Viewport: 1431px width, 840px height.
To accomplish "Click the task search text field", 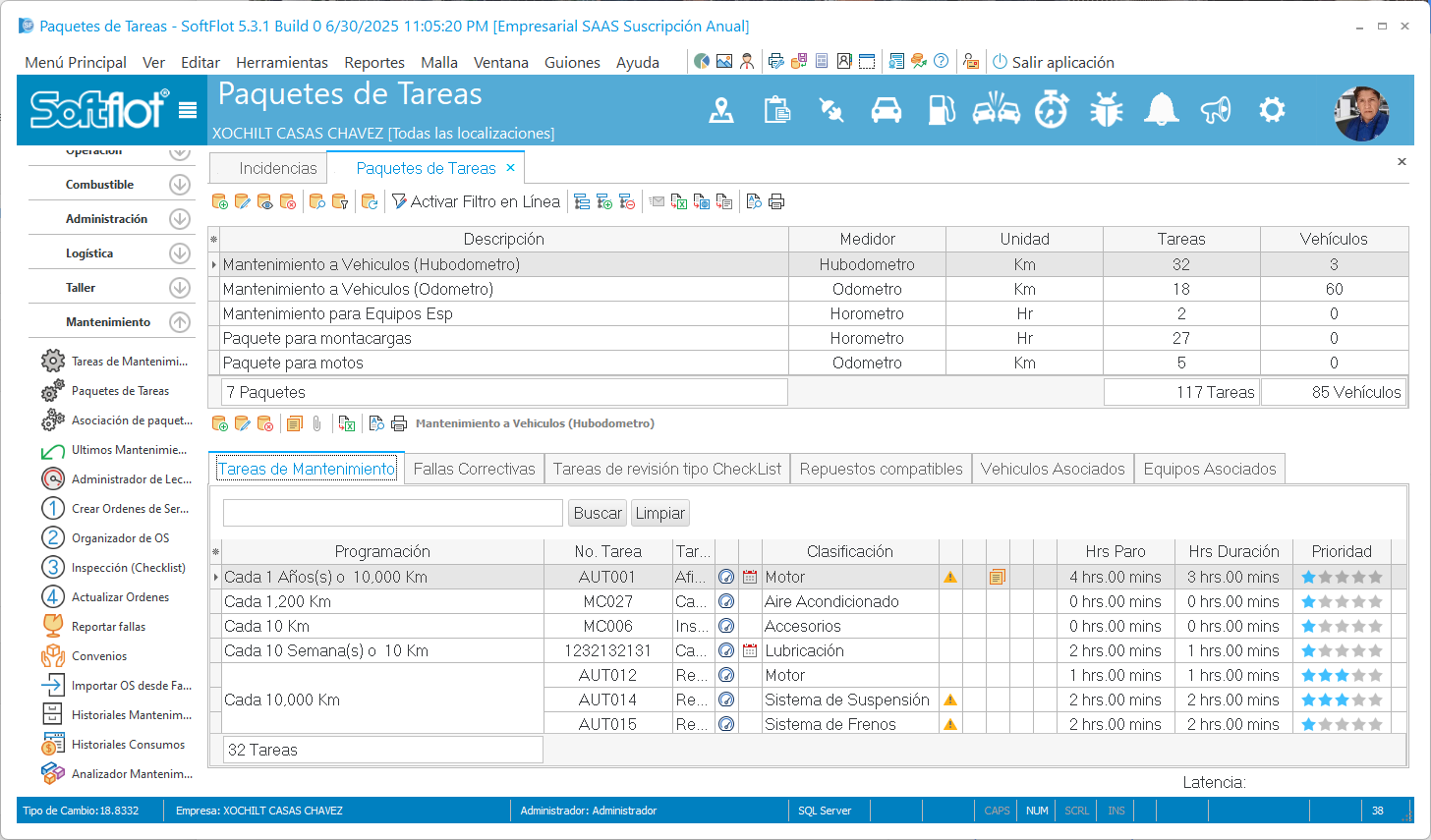I will (392, 513).
